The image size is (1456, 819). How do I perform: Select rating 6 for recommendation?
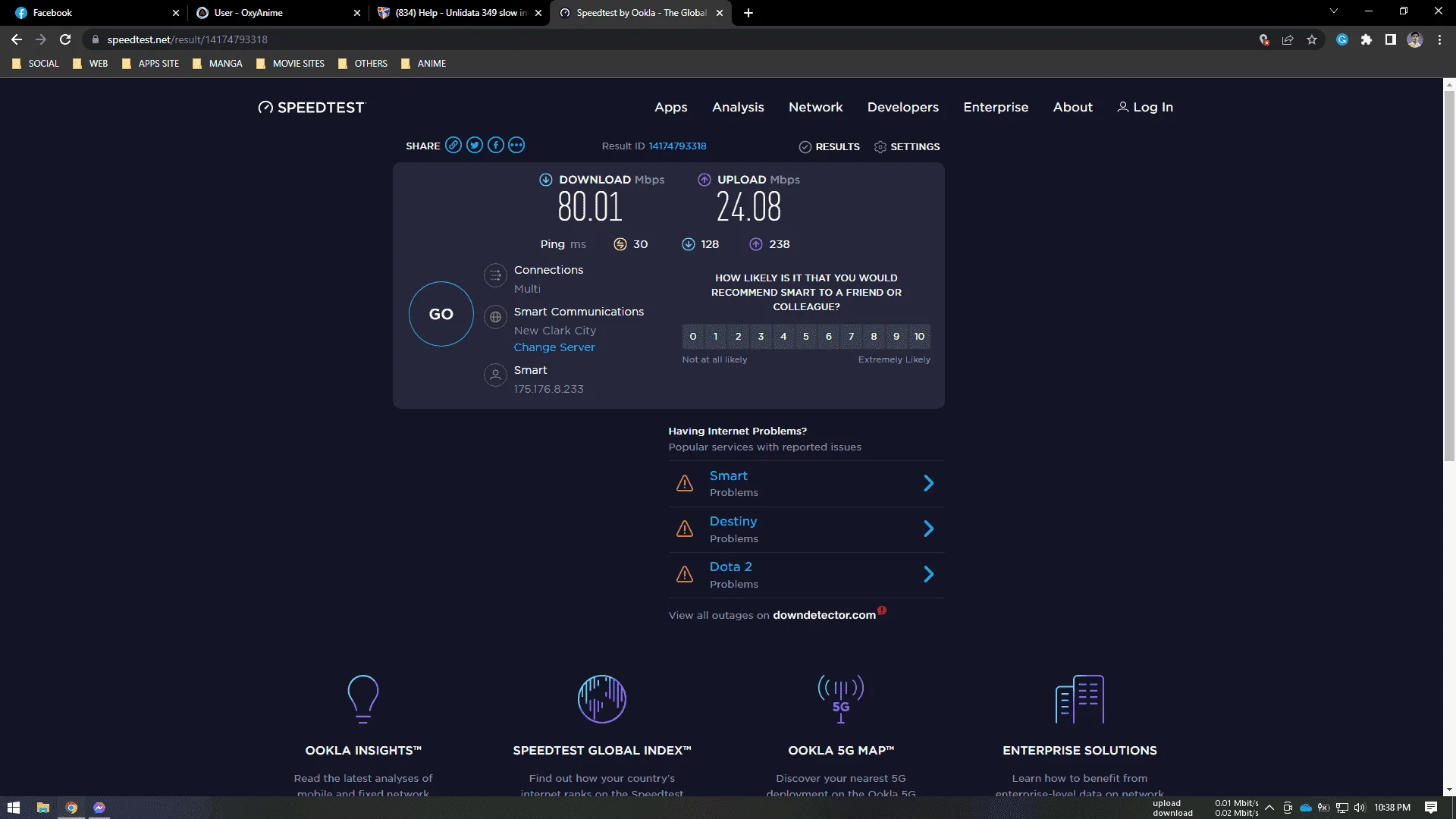[x=829, y=337]
